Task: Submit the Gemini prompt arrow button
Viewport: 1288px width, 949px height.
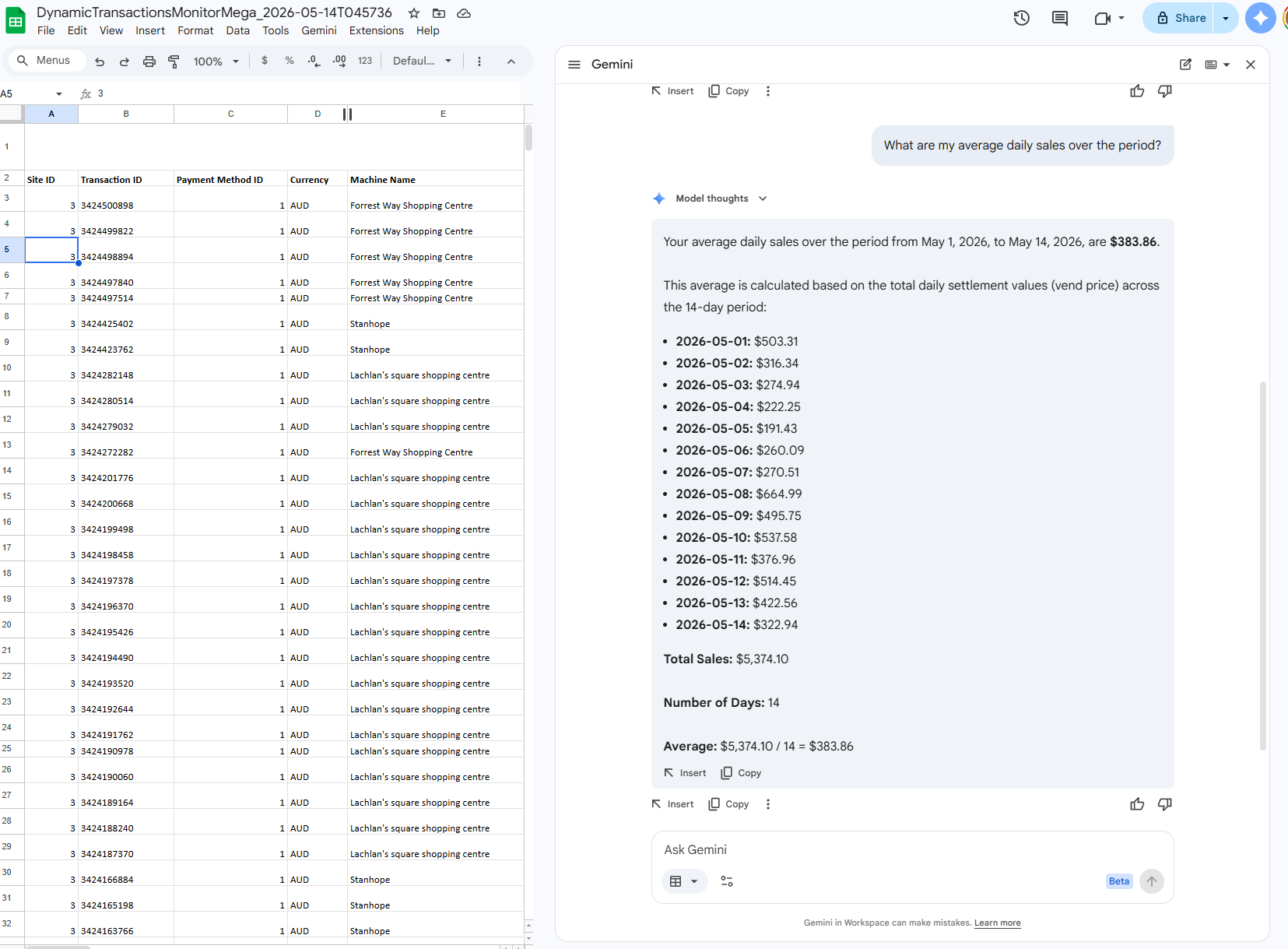Action: pyautogui.click(x=1152, y=881)
